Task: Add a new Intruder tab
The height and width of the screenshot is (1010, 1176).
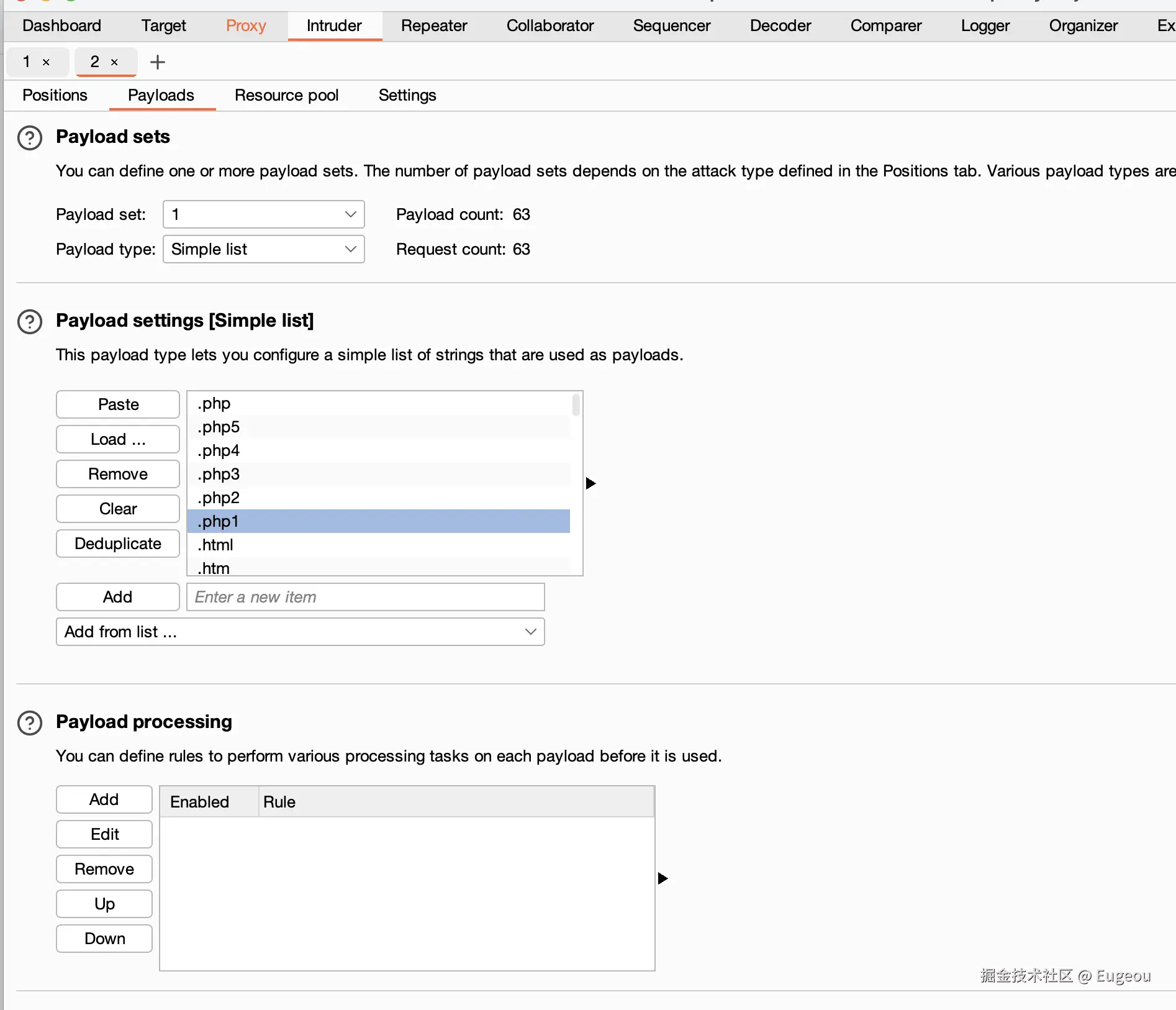Action: pyautogui.click(x=158, y=62)
